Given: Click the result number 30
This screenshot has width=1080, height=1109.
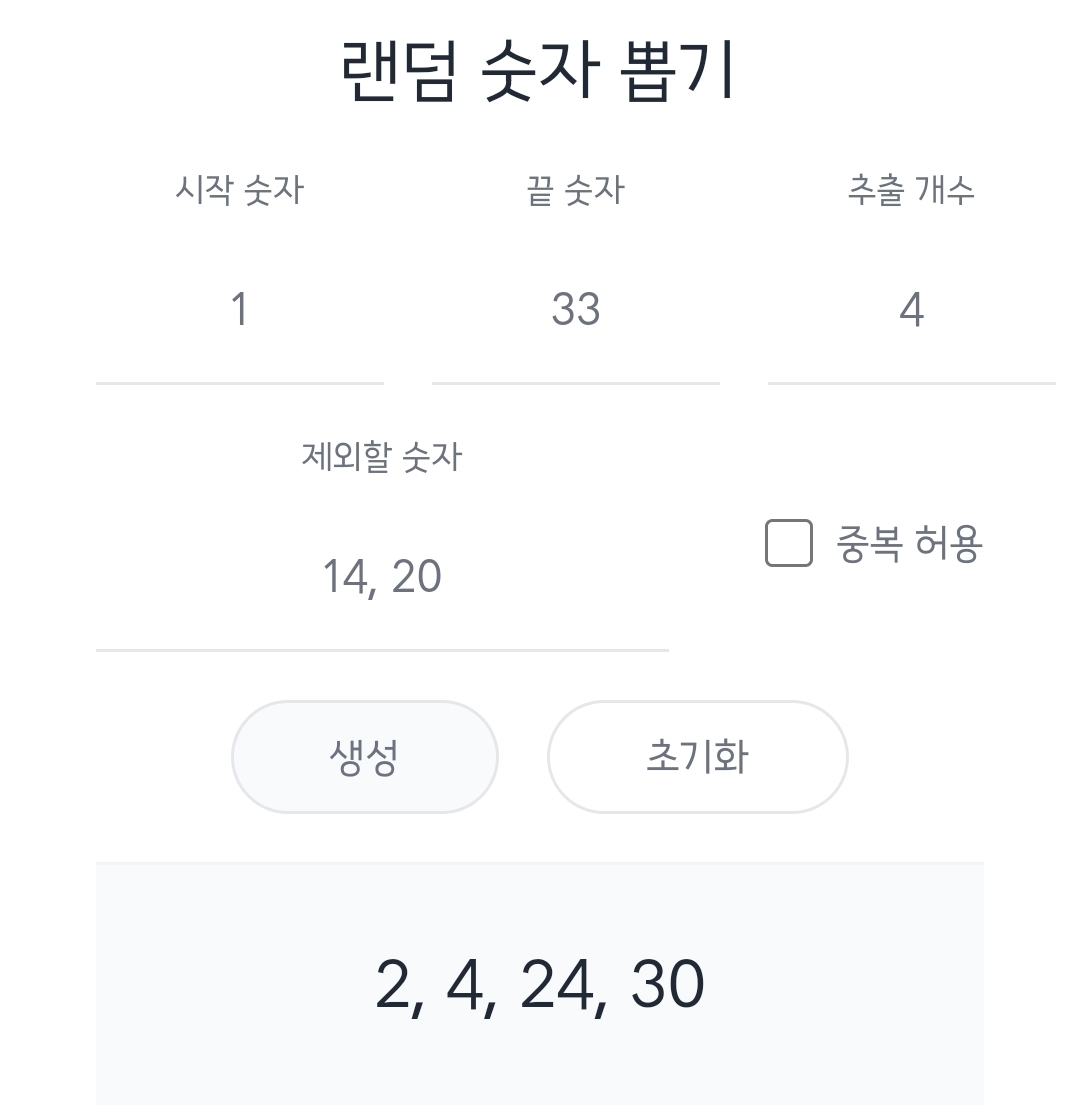Looking at the screenshot, I should (x=667, y=985).
